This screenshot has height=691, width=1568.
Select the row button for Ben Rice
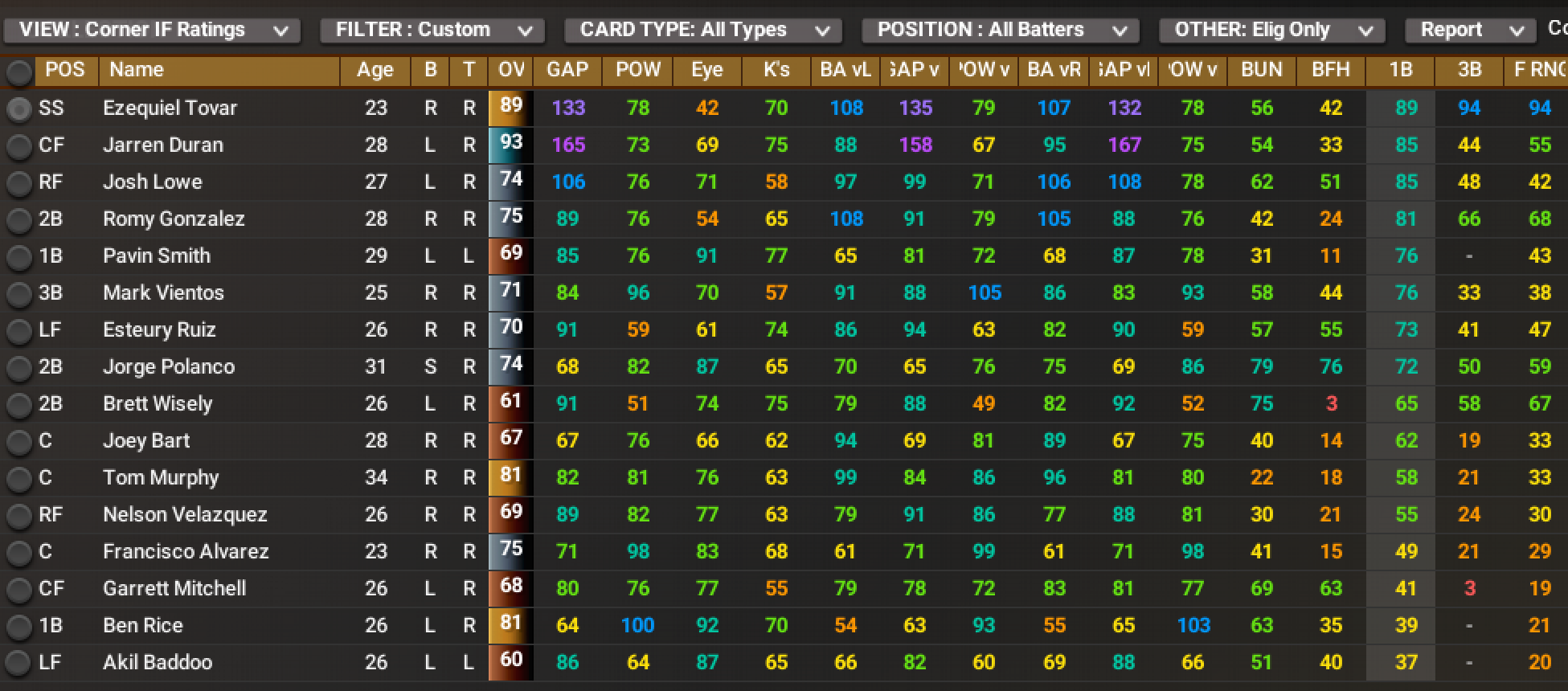(x=18, y=626)
